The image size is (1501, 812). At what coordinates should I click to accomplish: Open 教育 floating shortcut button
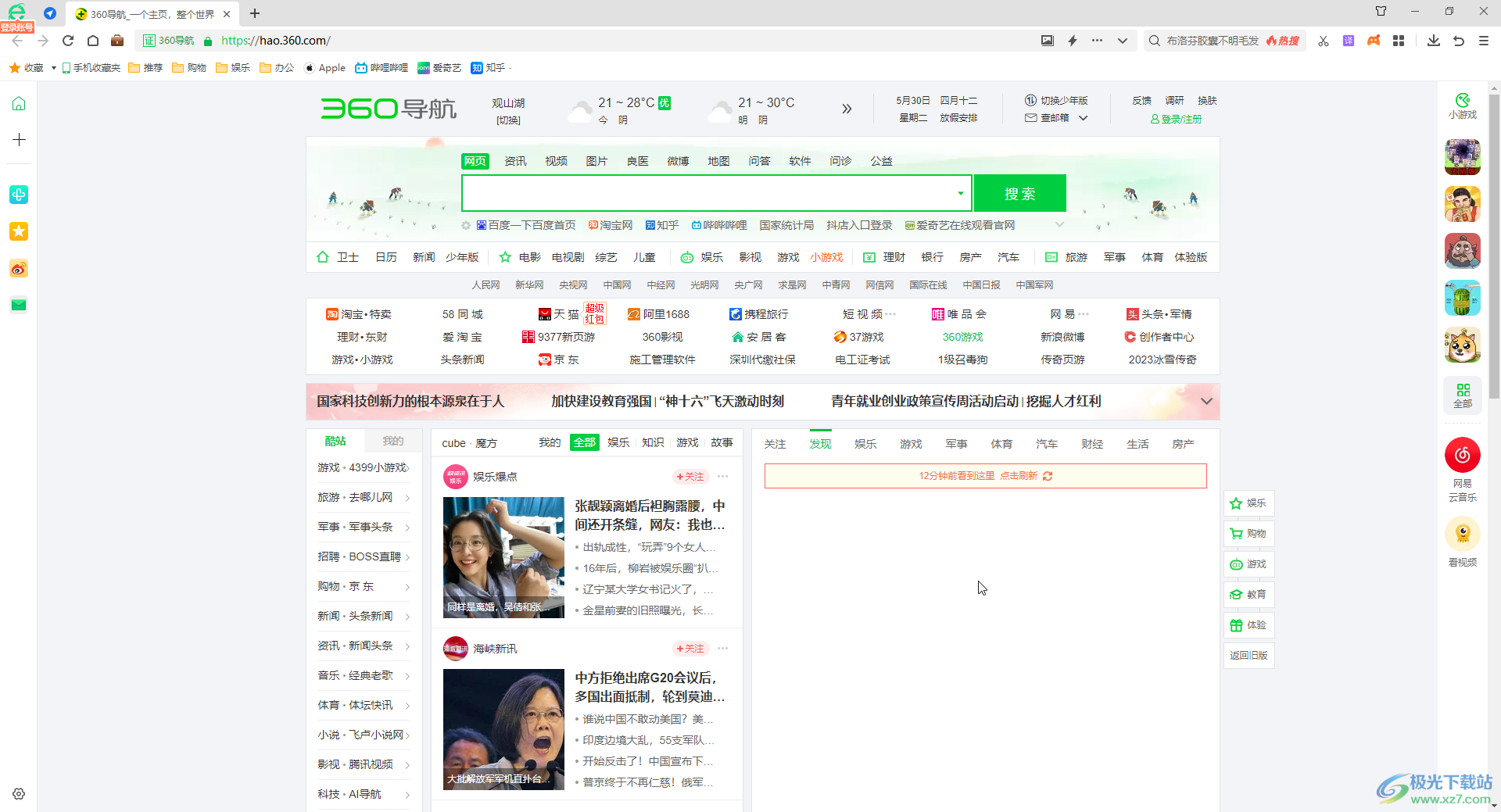click(1248, 594)
